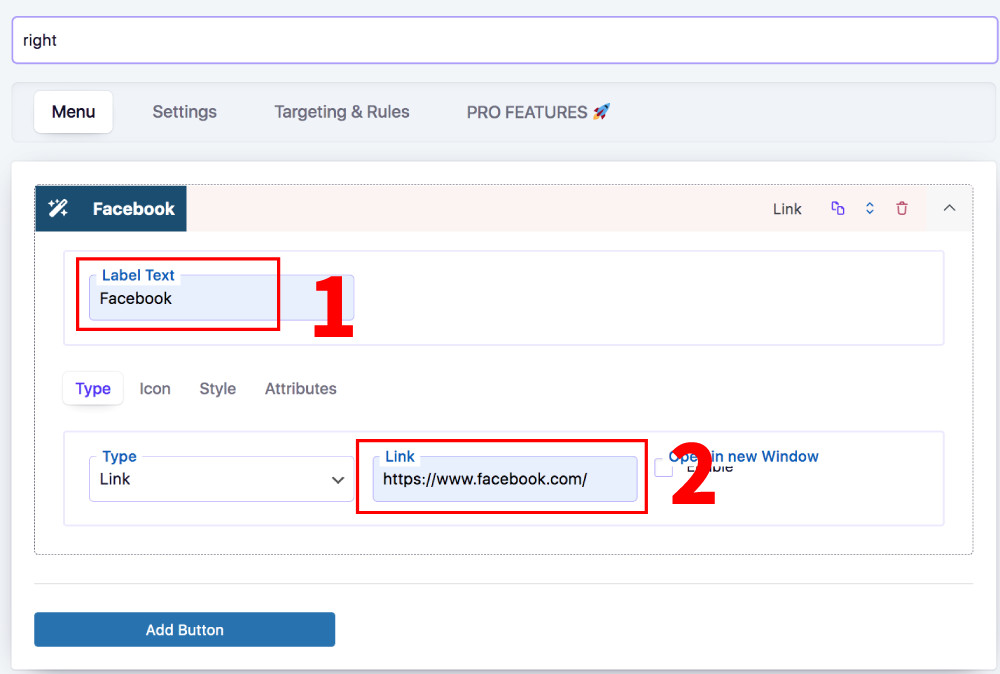Open the Style sub-tab
Screen dimensions: 1000x674
pos(217,388)
